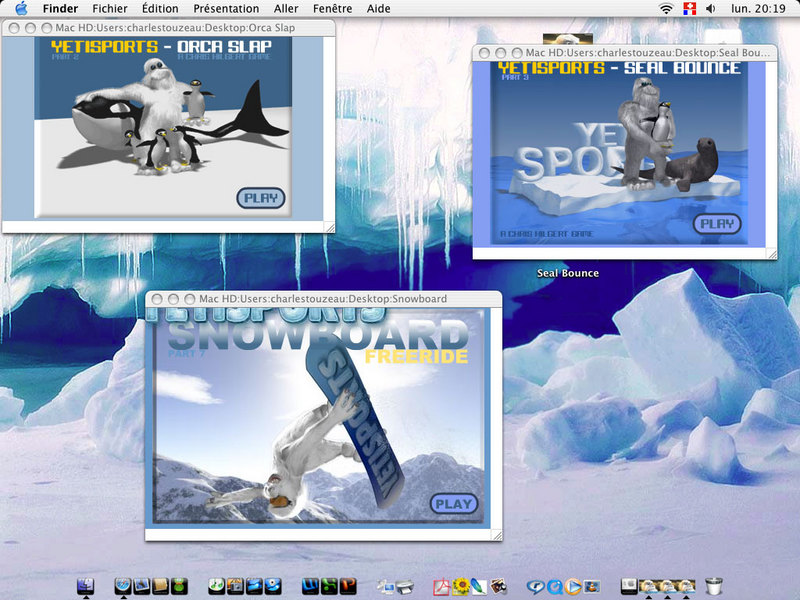The width and height of the screenshot is (800, 600).
Task: Launch iTunes music-note icon in dock
Action: click(217, 586)
